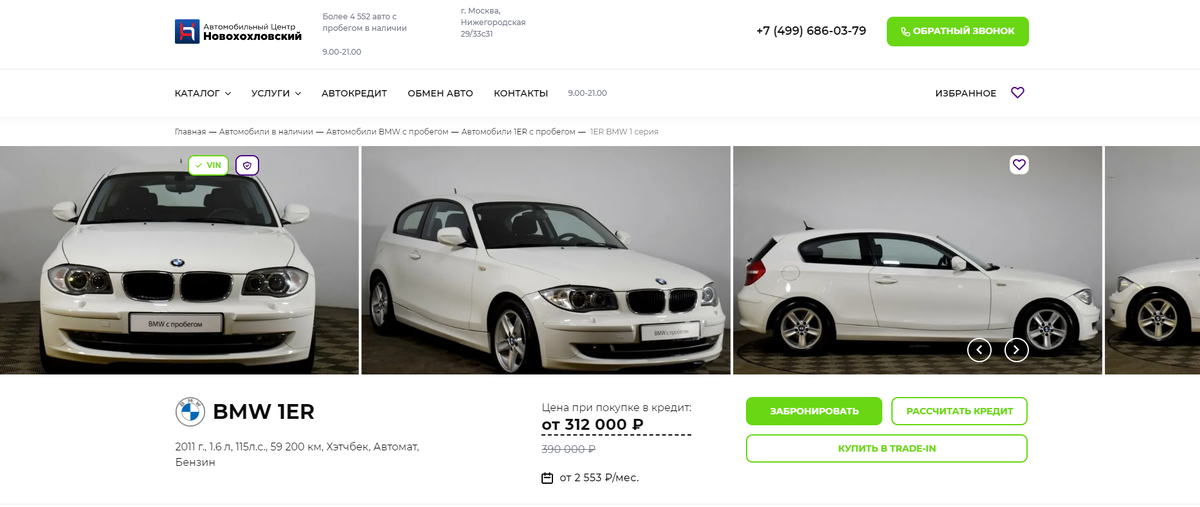The image size is (1200, 507).
Task: Show next photo with right arrow
Action: (1016, 350)
